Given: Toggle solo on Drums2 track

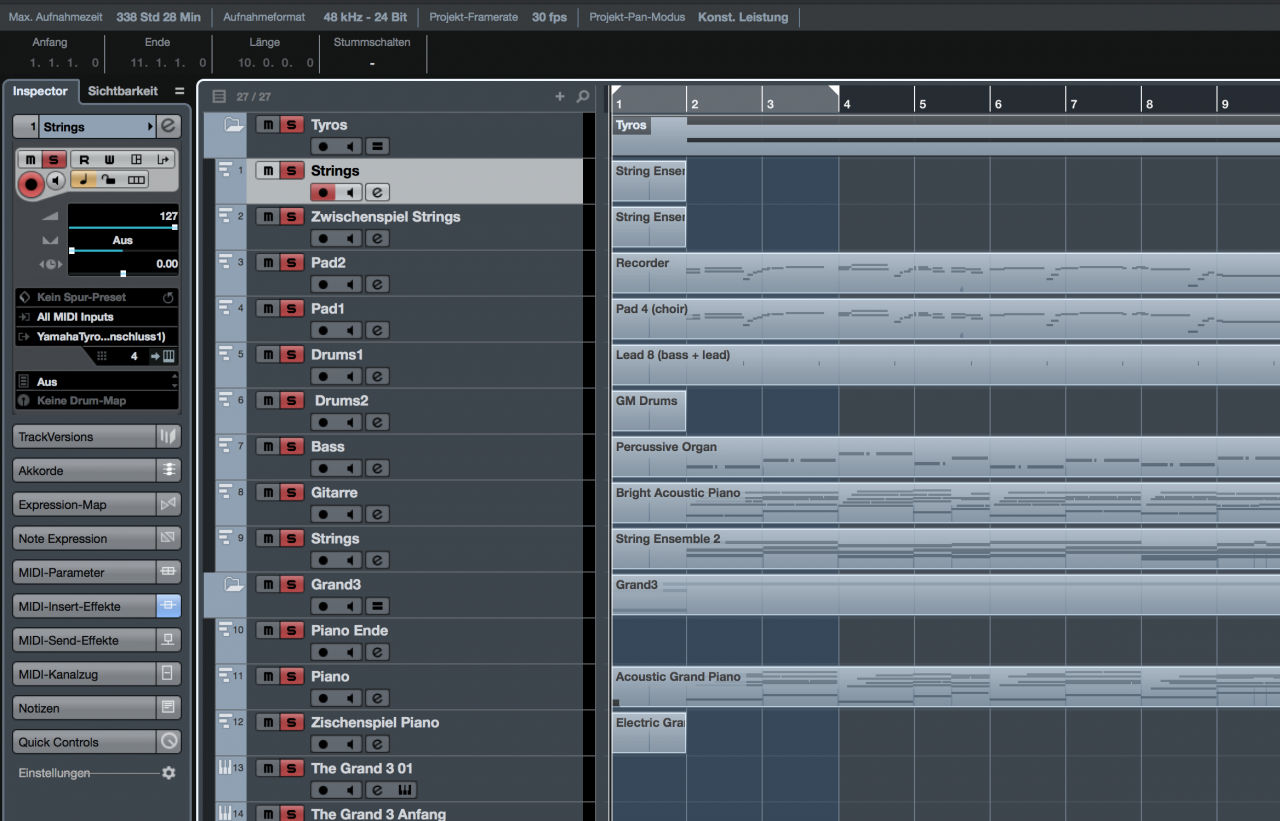Looking at the screenshot, I should coord(291,400).
